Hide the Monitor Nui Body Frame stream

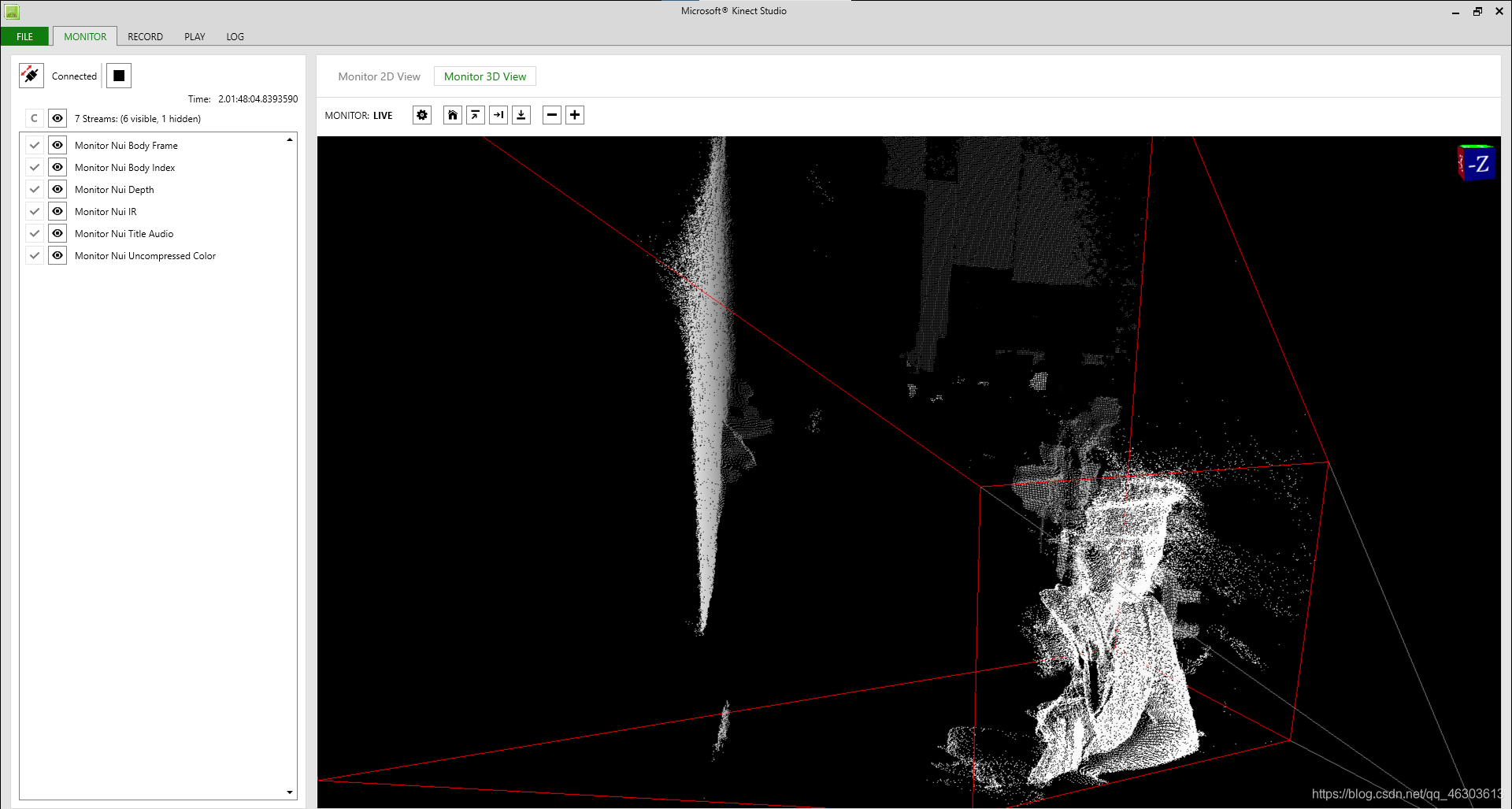[x=57, y=145]
